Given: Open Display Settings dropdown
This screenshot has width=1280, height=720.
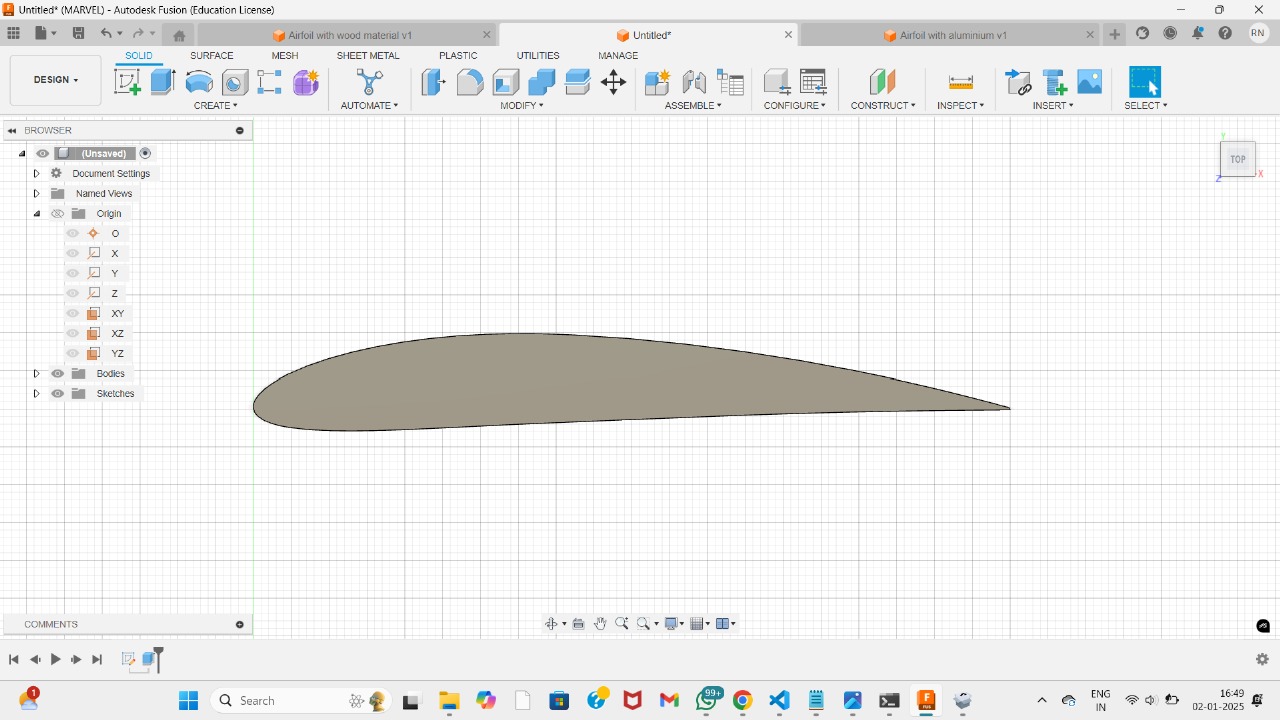Looking at the screenshot, I should [x=674, y=624].
